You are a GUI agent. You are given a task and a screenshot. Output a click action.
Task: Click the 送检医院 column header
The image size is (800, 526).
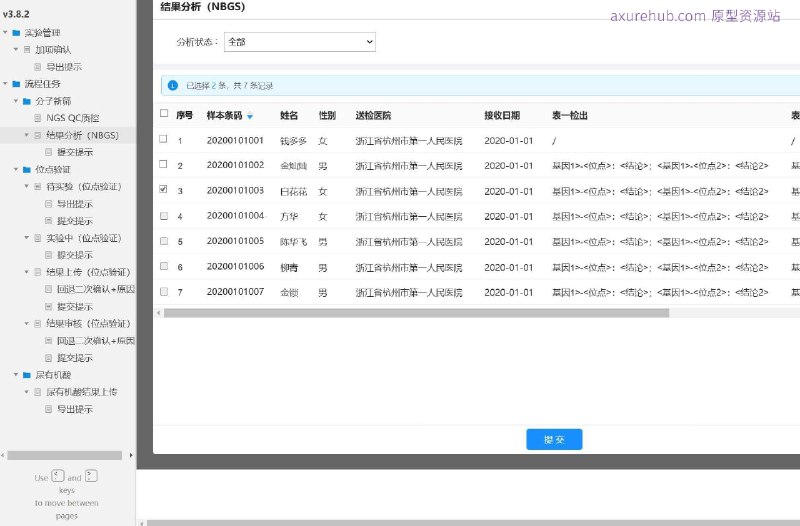click(373, 115)
